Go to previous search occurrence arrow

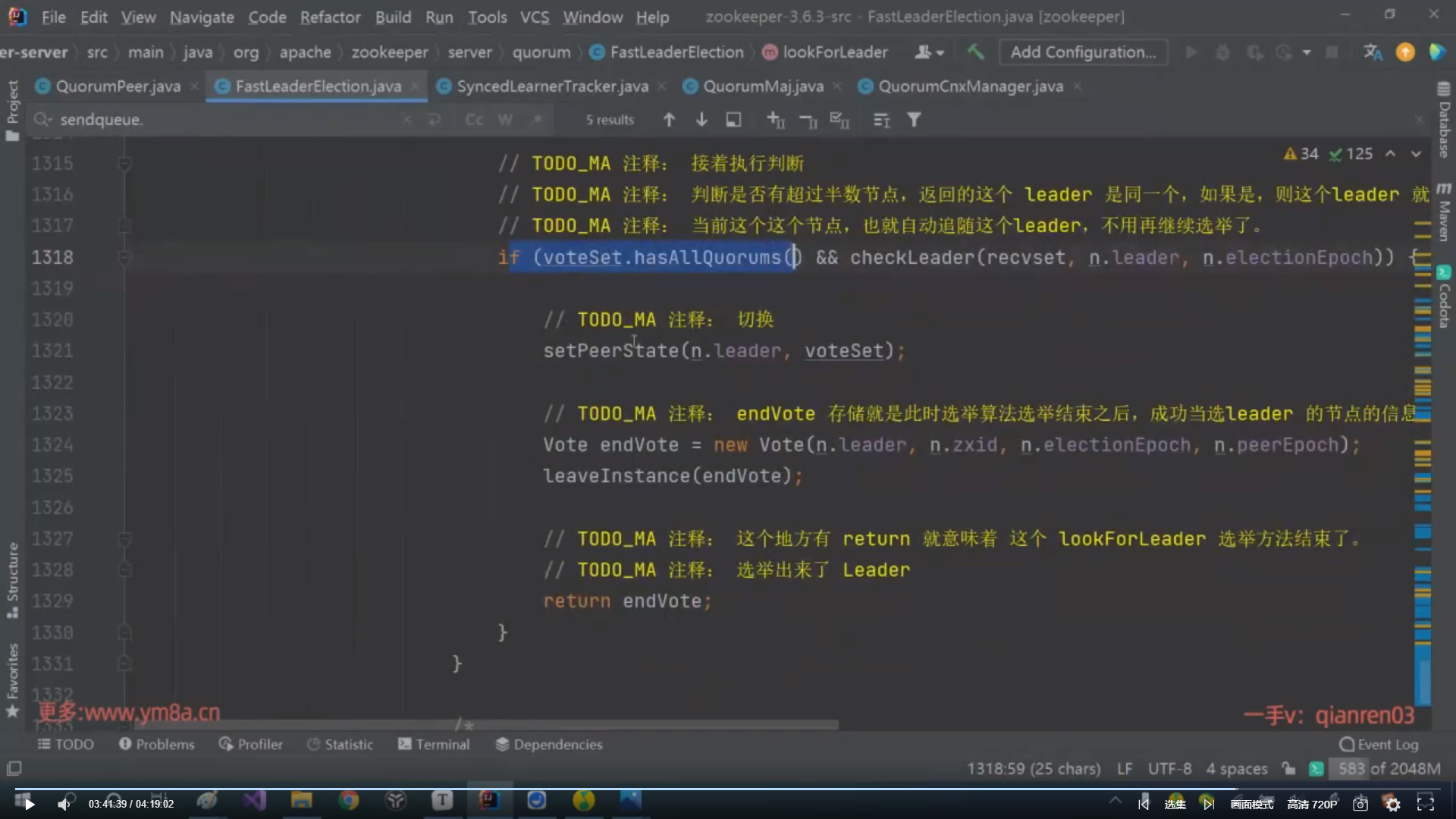669,120
